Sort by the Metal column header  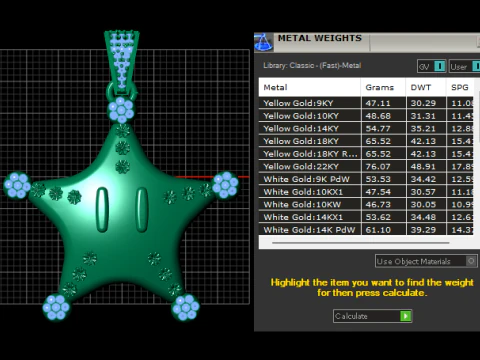pyautogui.click(x=310, y=87)
